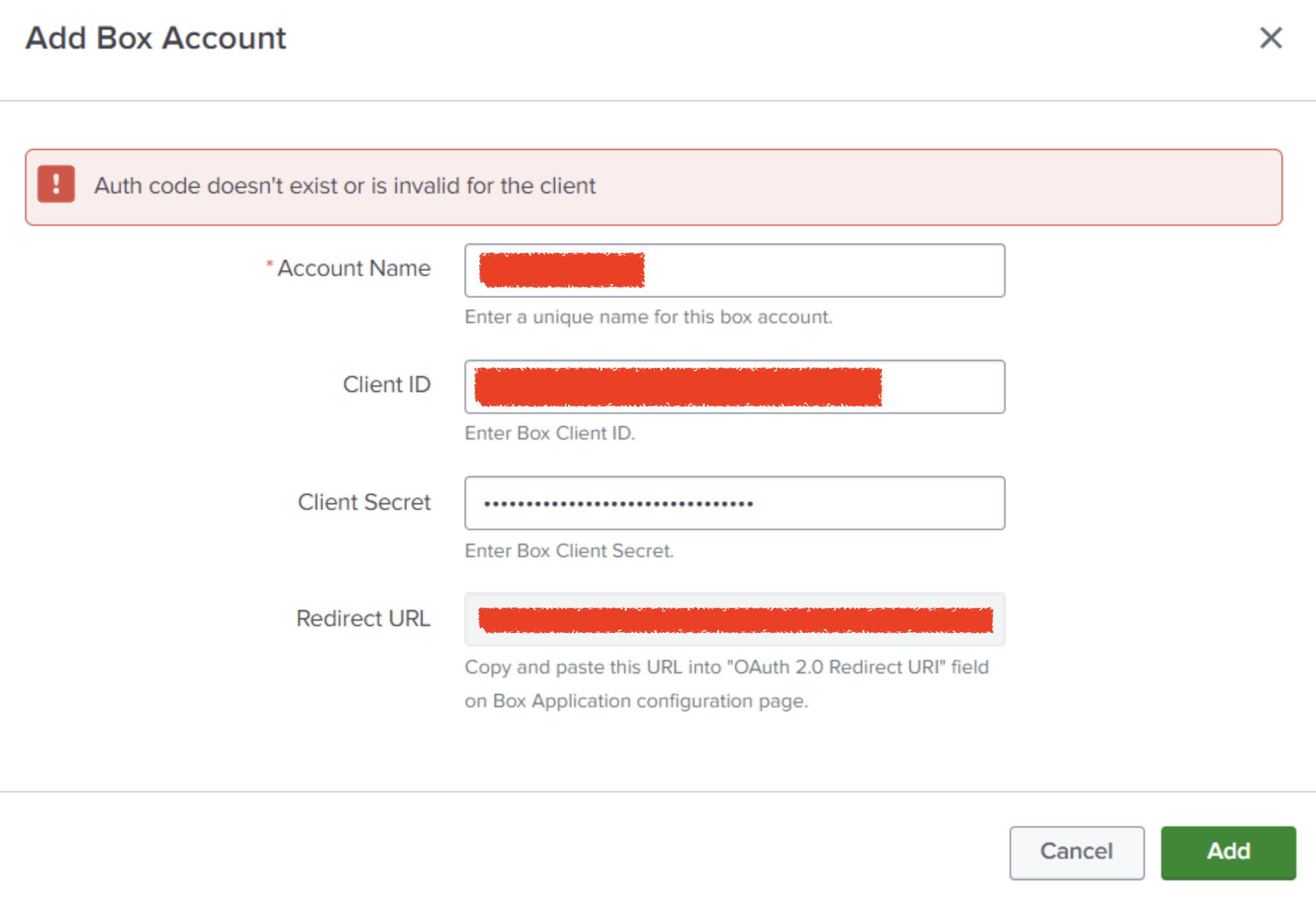The width and height of the screenshot is (1316, 902).
Task: Click the error banner message text
Action: 345,185
